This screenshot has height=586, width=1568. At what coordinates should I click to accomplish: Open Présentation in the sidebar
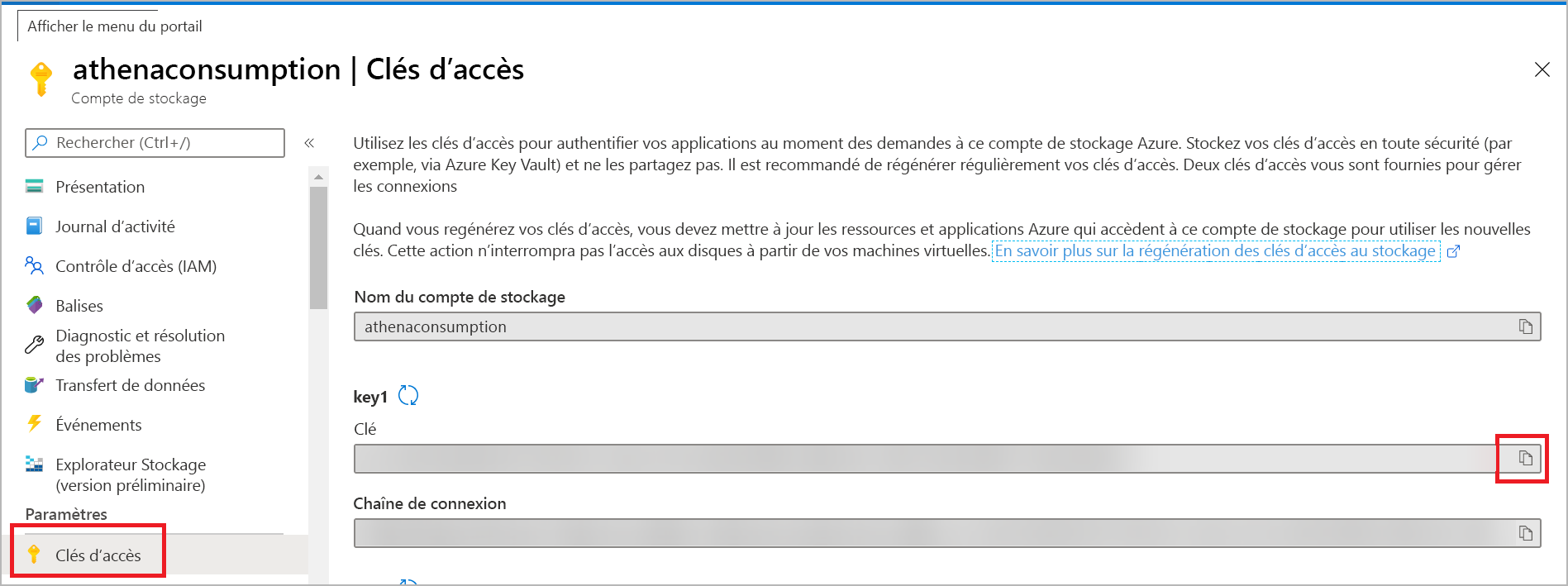point(100,187)
